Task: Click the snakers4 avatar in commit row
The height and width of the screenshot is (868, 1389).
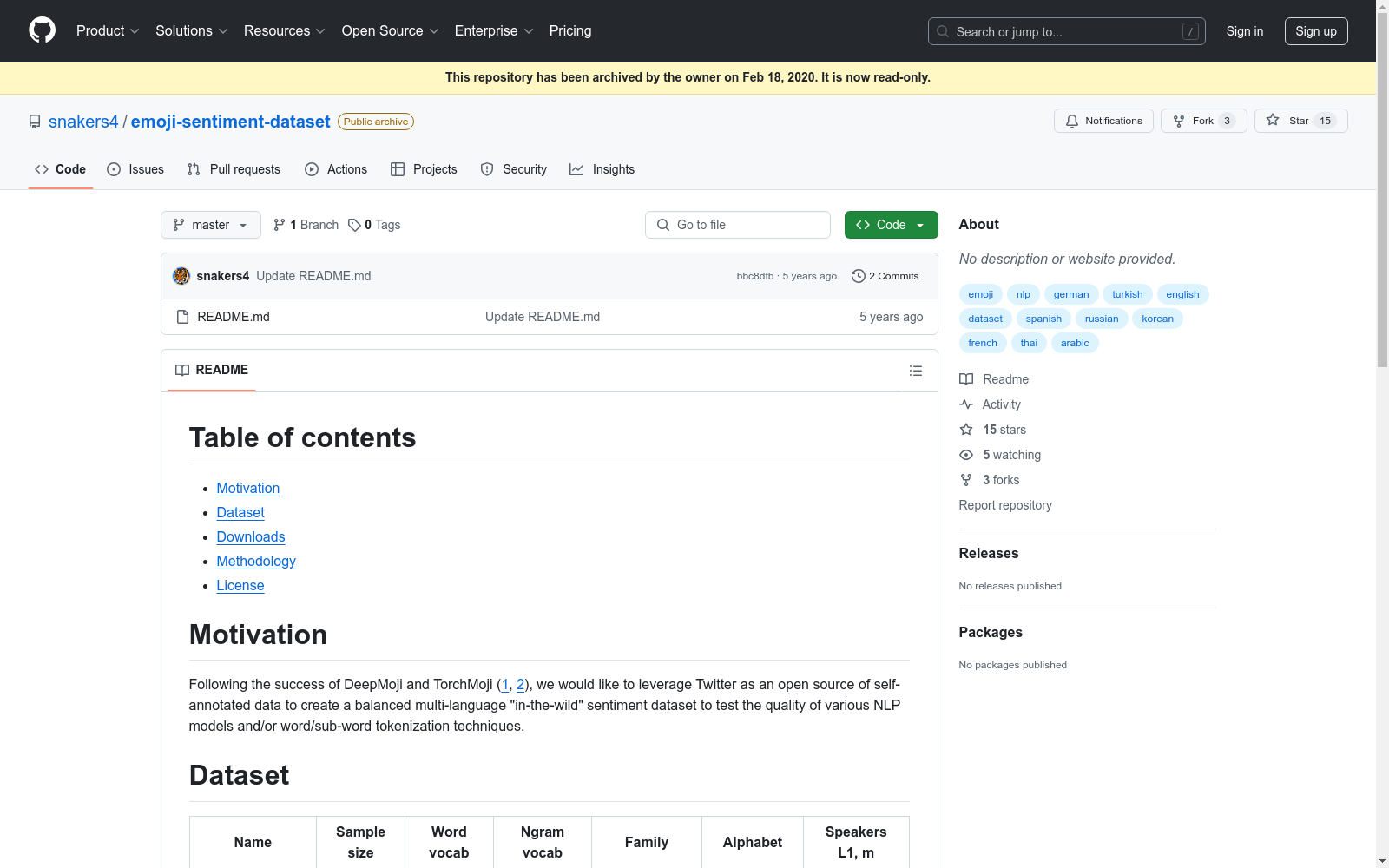Action: 181,276
